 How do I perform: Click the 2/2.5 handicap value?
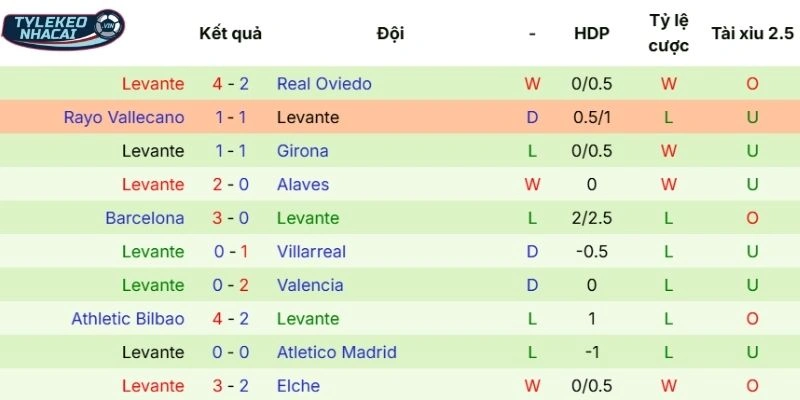click(591, 218)
